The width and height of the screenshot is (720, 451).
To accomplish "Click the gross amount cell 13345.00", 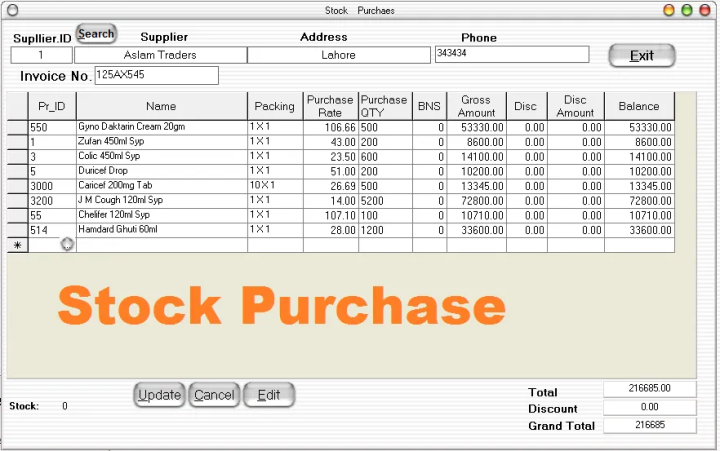I will 477,186.
